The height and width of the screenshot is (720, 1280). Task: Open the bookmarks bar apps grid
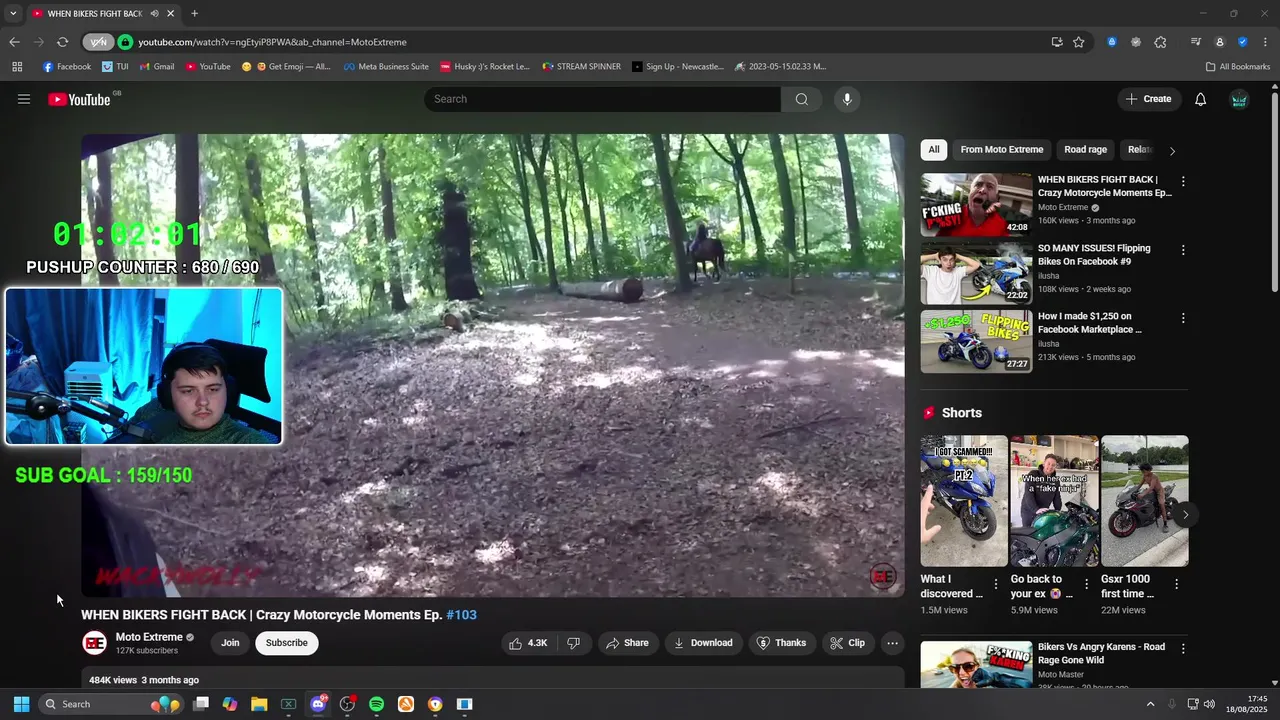point(17,67)
